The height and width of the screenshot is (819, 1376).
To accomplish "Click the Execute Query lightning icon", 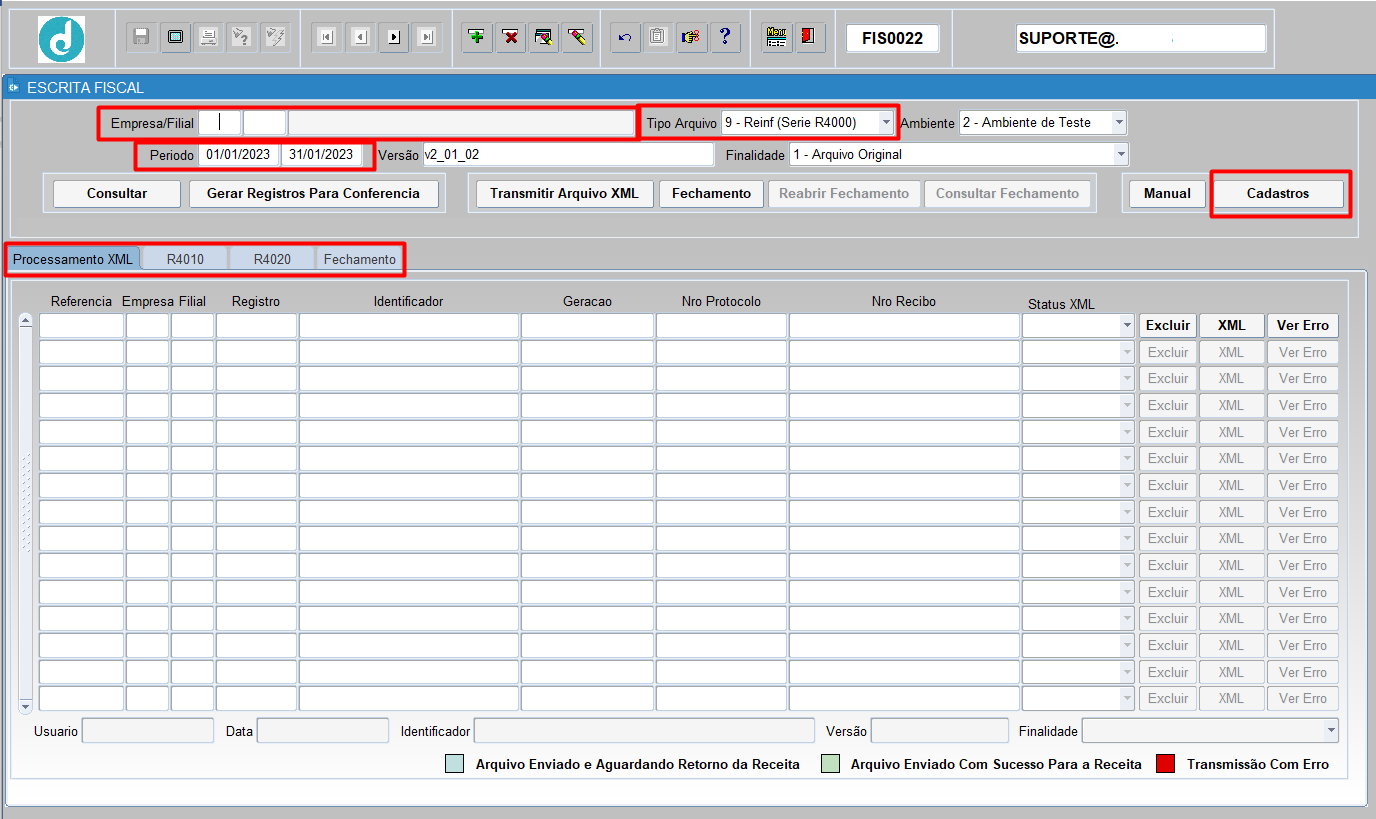I will [x=274, y=37].
